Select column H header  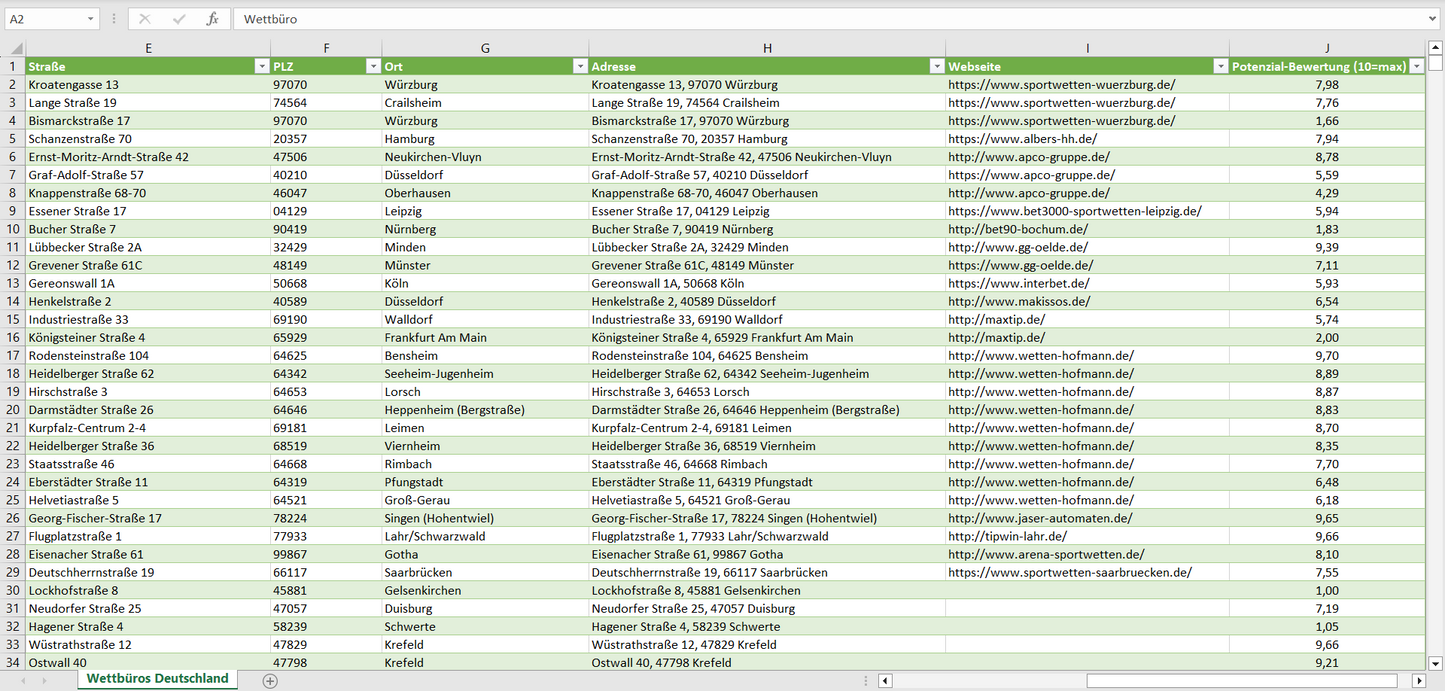click(x=767, y=48)
